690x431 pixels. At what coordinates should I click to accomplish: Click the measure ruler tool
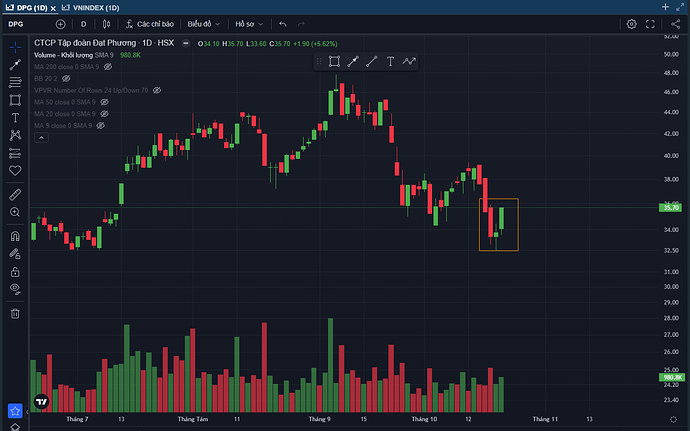click(x=15, y=194)
